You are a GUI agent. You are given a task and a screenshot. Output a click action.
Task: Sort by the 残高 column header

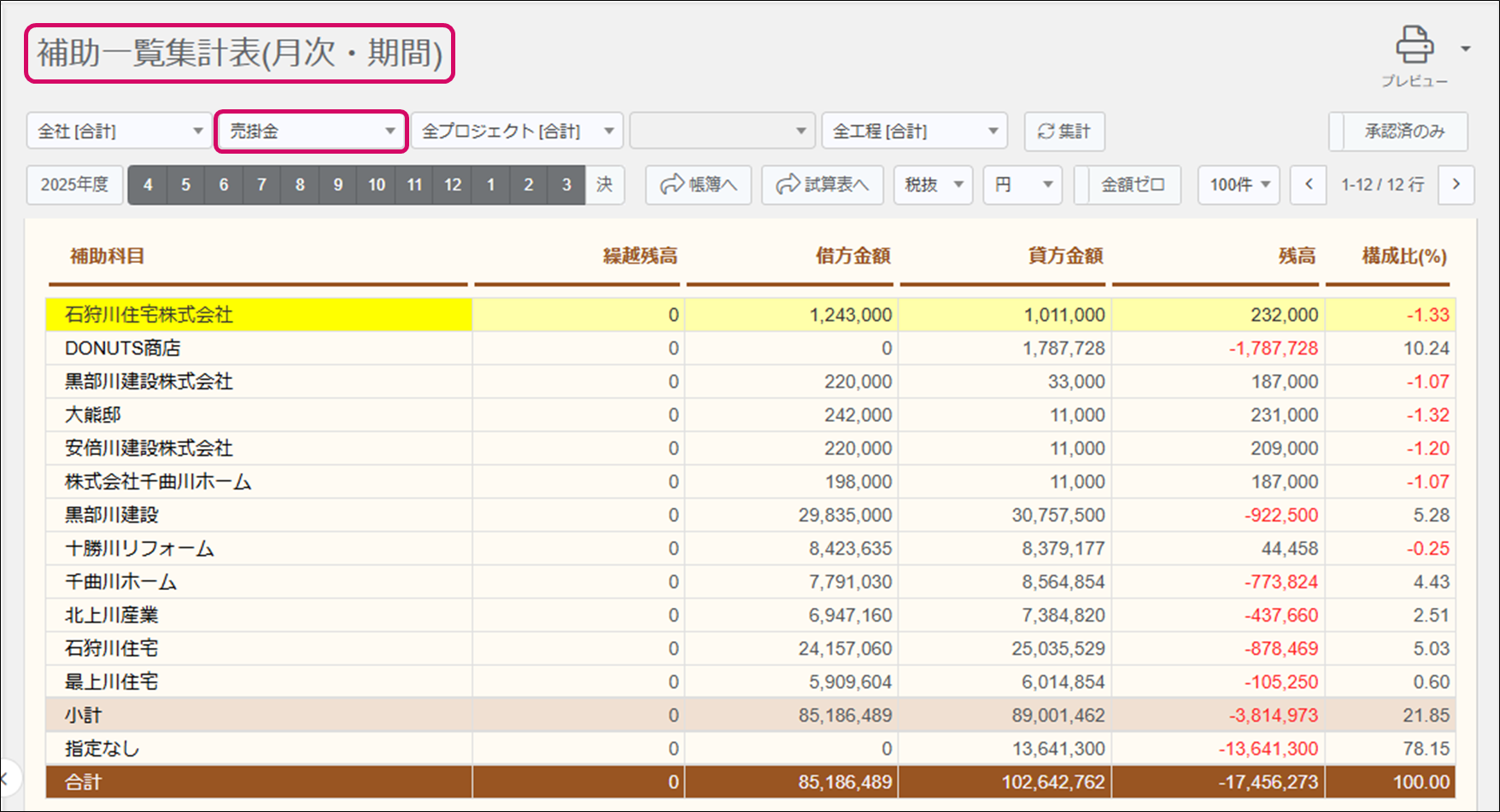pos(1296,256)
